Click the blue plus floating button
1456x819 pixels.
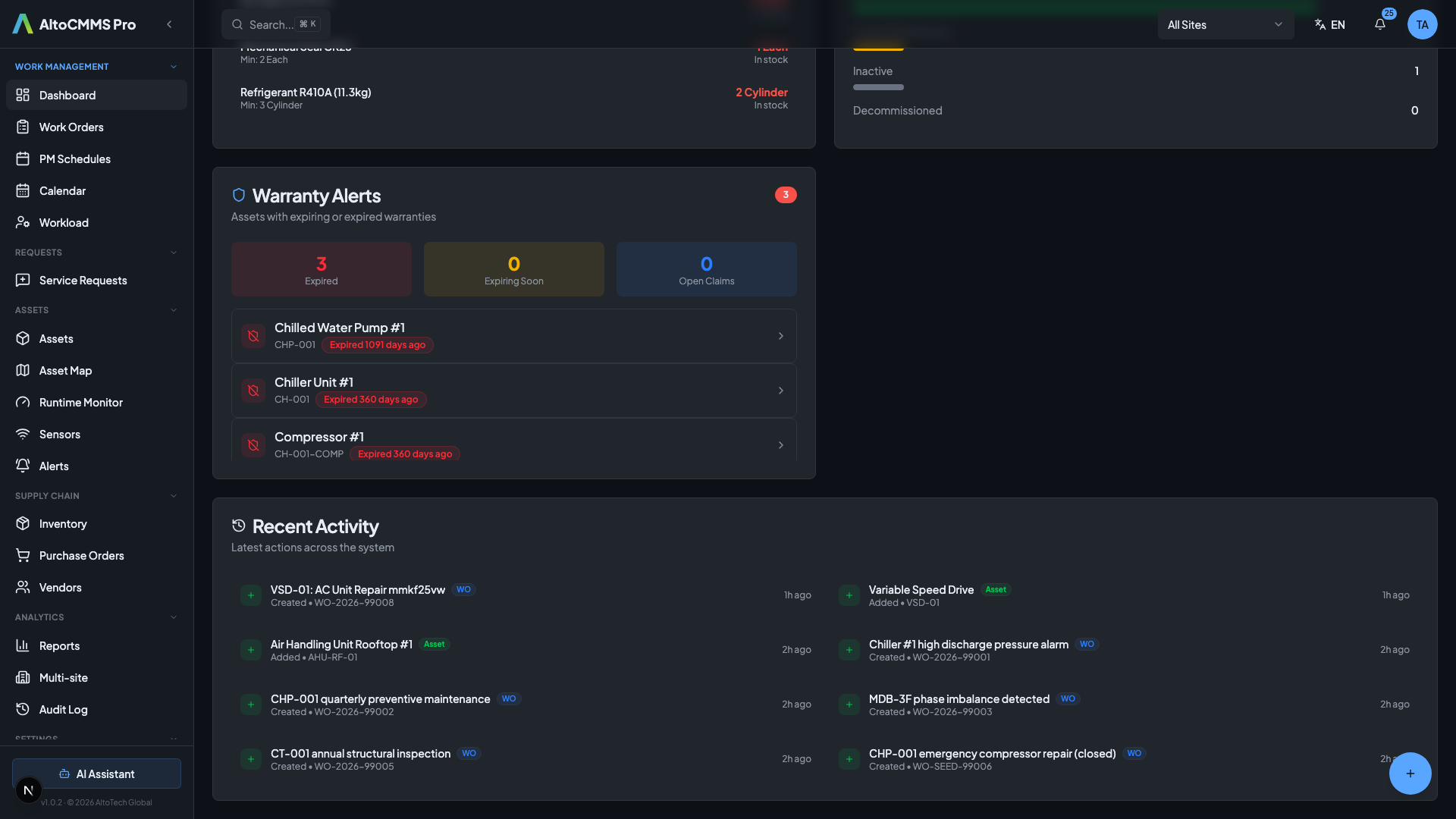1410,773
